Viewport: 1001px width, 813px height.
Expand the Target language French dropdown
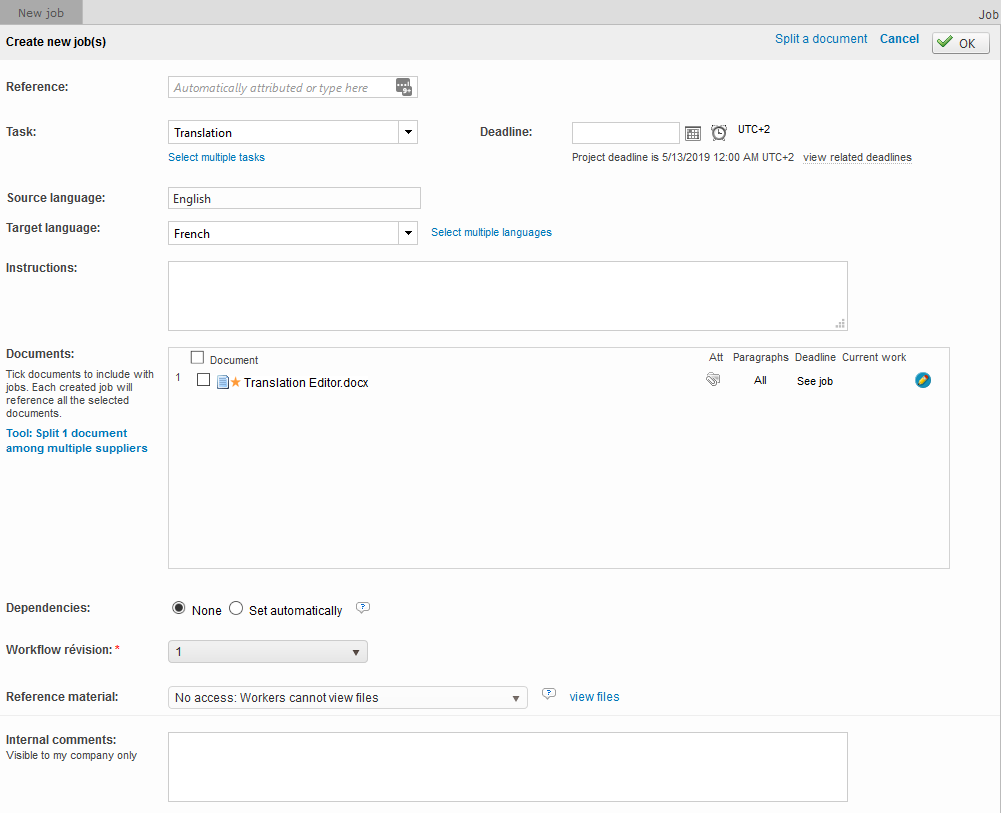tap(407, 233)
